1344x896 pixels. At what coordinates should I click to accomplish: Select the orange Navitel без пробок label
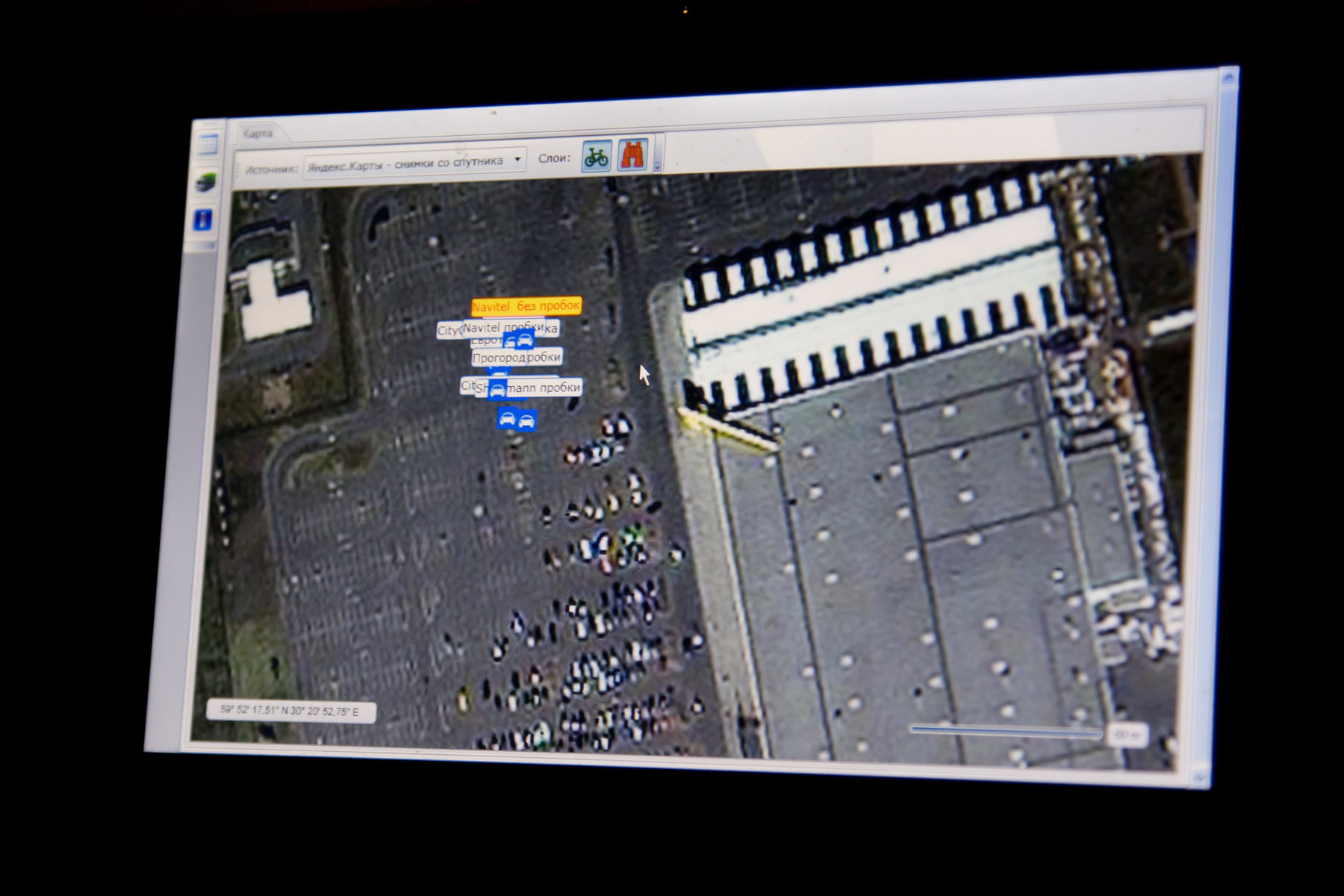coord(526,306)
